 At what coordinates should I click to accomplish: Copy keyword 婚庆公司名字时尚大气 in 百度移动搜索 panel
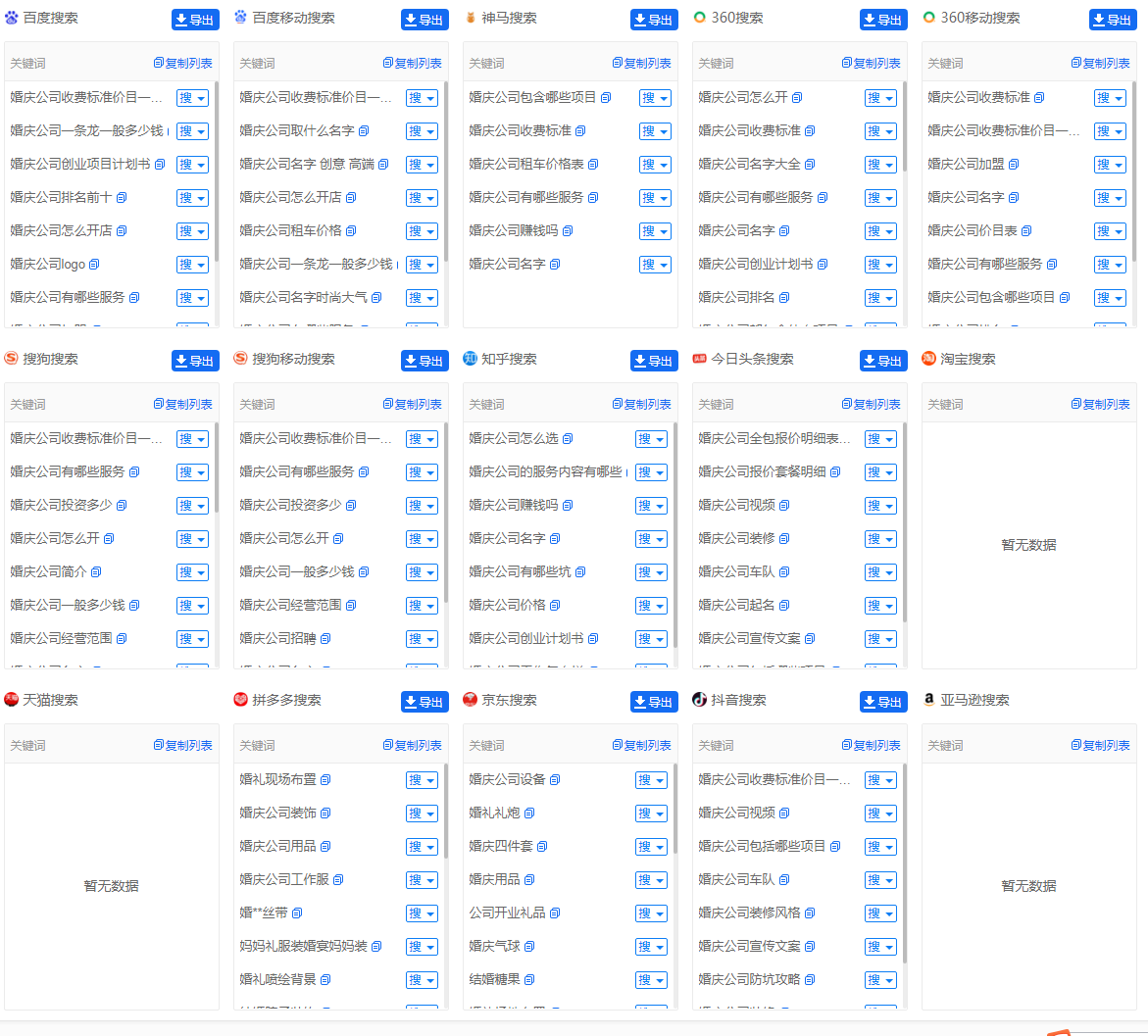(x=376, y=297)
